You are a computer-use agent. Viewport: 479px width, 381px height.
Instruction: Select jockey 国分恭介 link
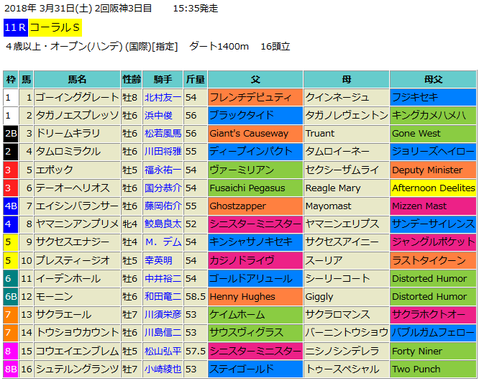pyautogui.click(x=163, y=188)
